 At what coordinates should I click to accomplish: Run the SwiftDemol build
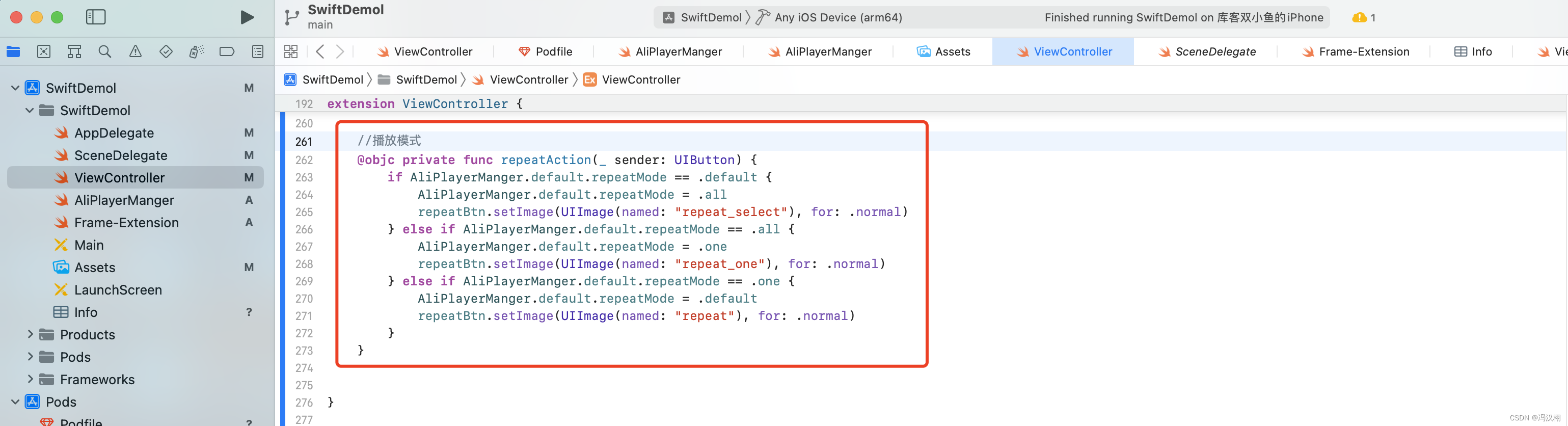click(x=247, y=17)
